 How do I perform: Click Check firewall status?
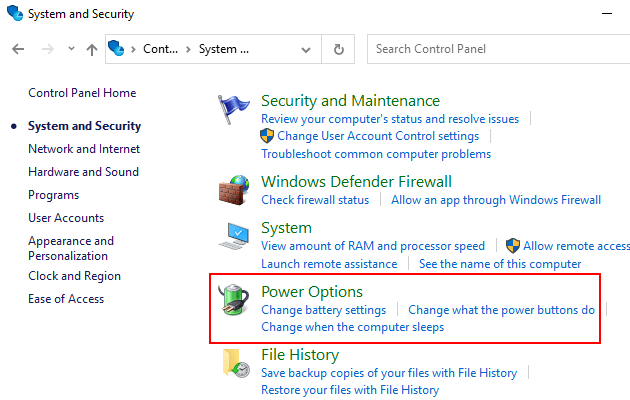pyautogui.click(x=315, y=200)
